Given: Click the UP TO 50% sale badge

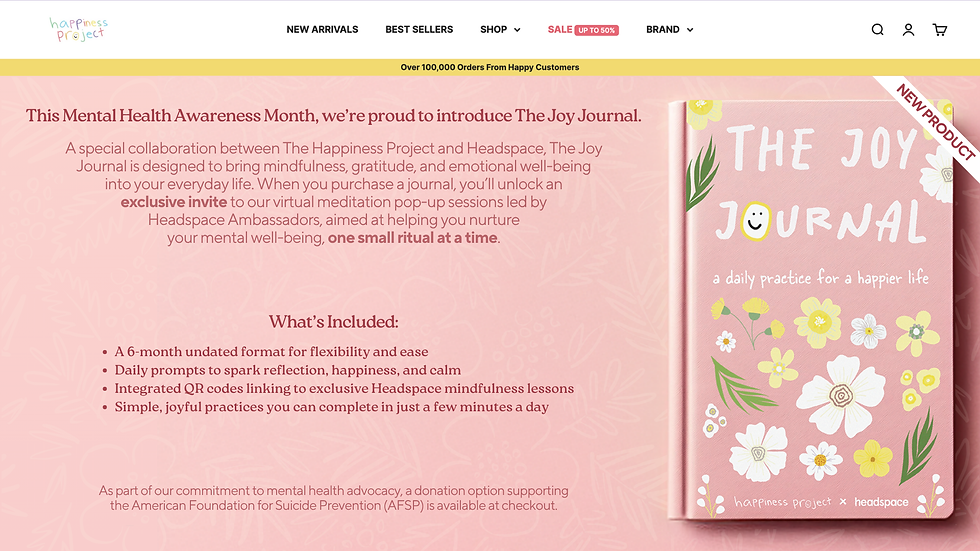Looking at the screenshot, I should [596, 30].
